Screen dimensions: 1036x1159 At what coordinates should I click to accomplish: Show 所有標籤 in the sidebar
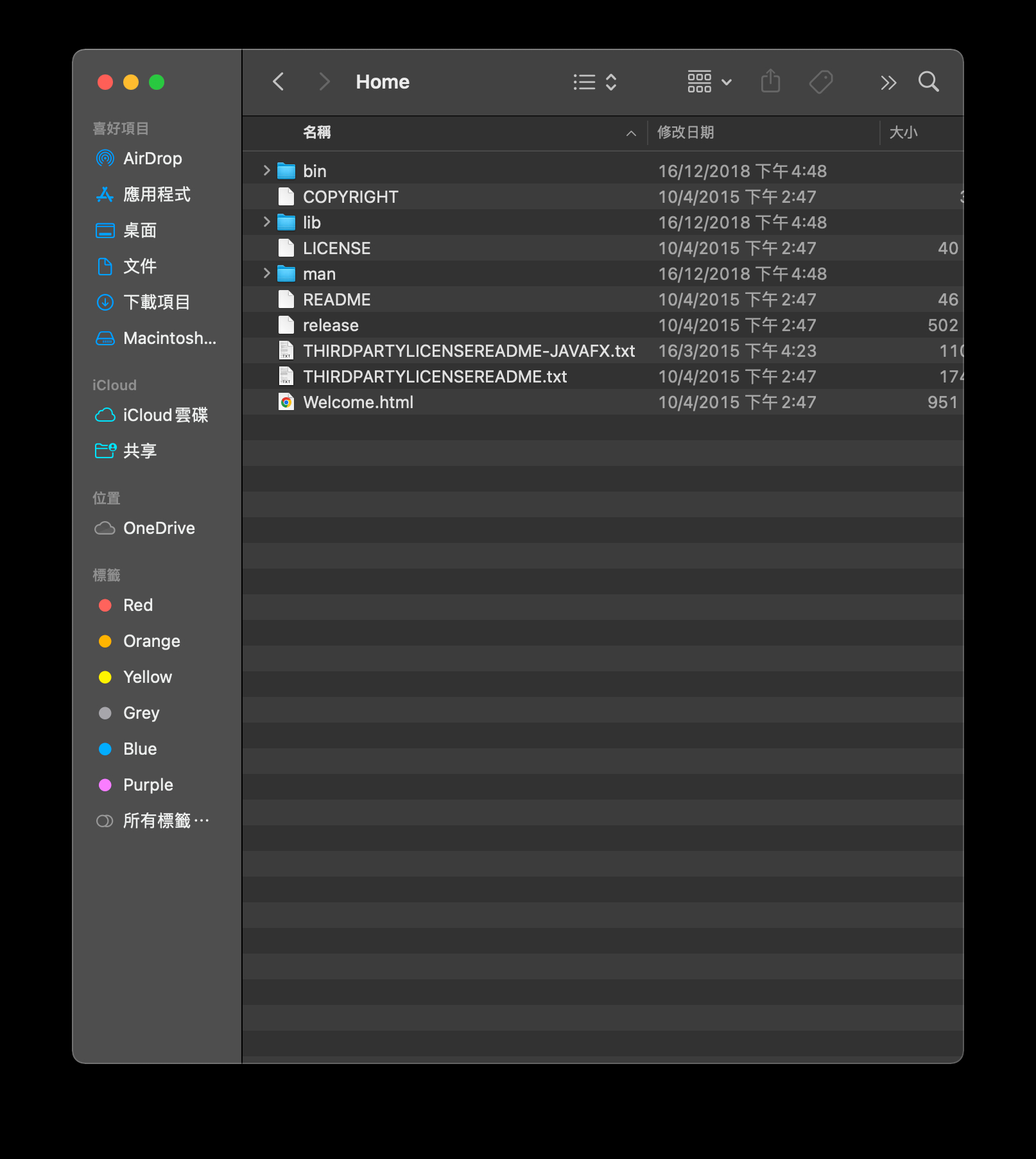point(165,821)
